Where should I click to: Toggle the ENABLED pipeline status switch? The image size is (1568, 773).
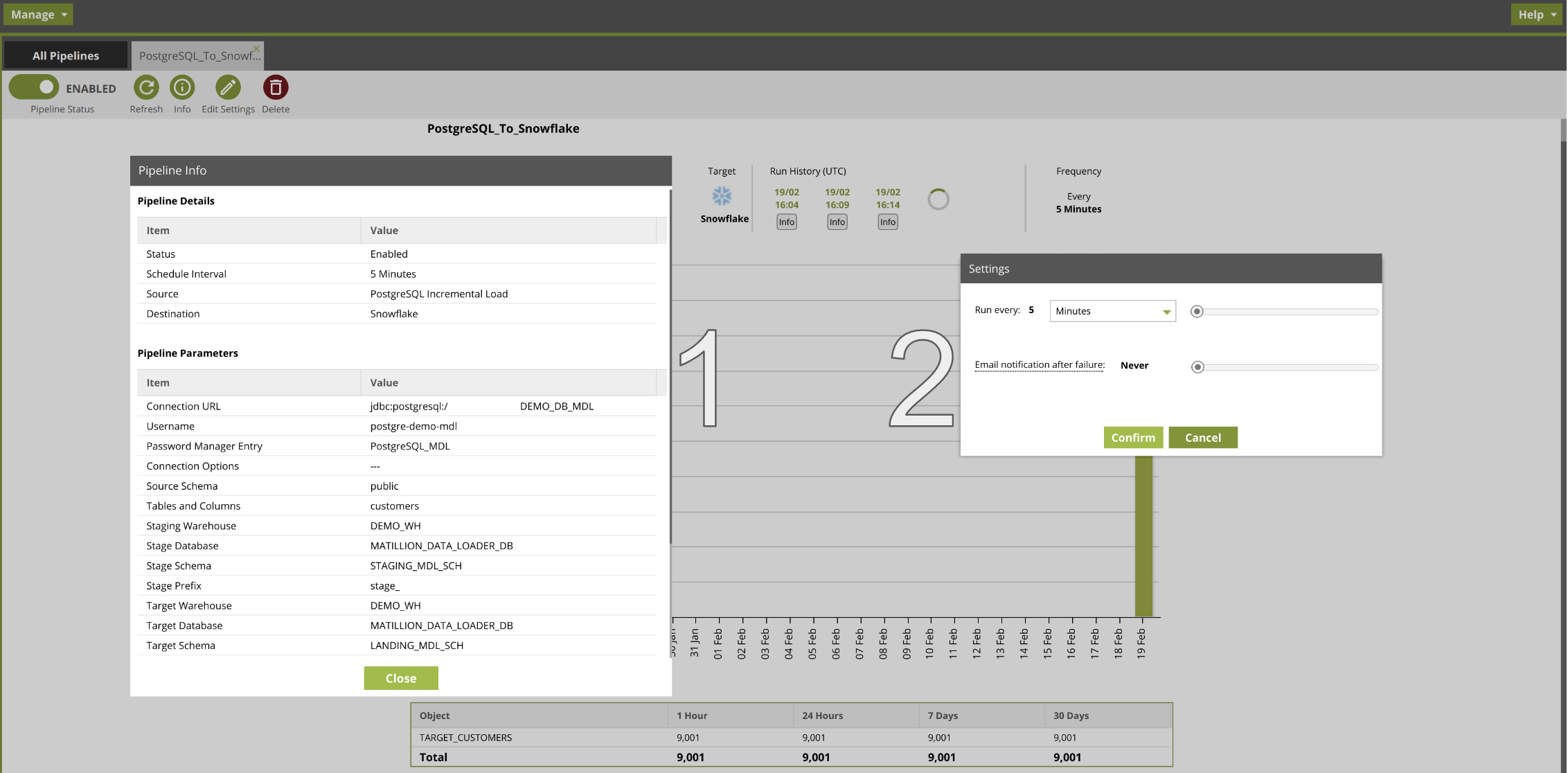tap(34, 88)
